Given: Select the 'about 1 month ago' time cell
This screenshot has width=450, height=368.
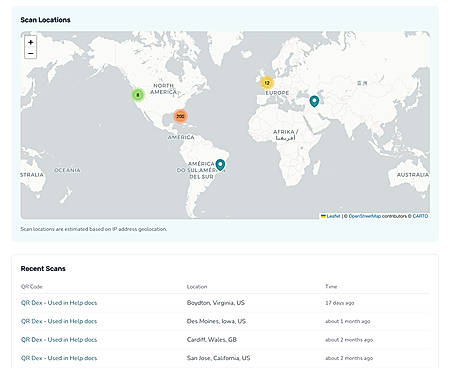Looking at the screenshot, I should pos(348,321).
